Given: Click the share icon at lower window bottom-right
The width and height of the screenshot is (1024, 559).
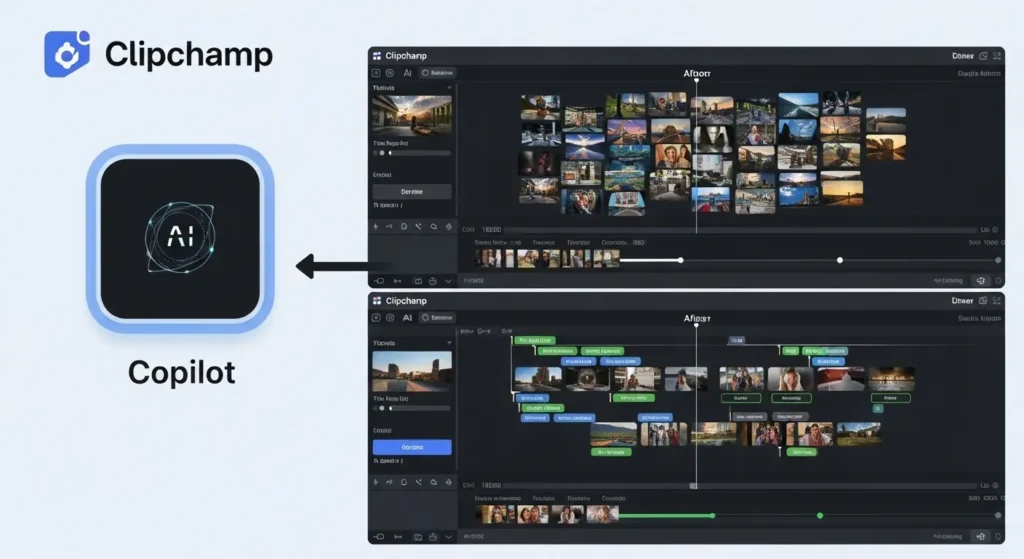Looking at the screenshot, I should [x=981, y=537].
